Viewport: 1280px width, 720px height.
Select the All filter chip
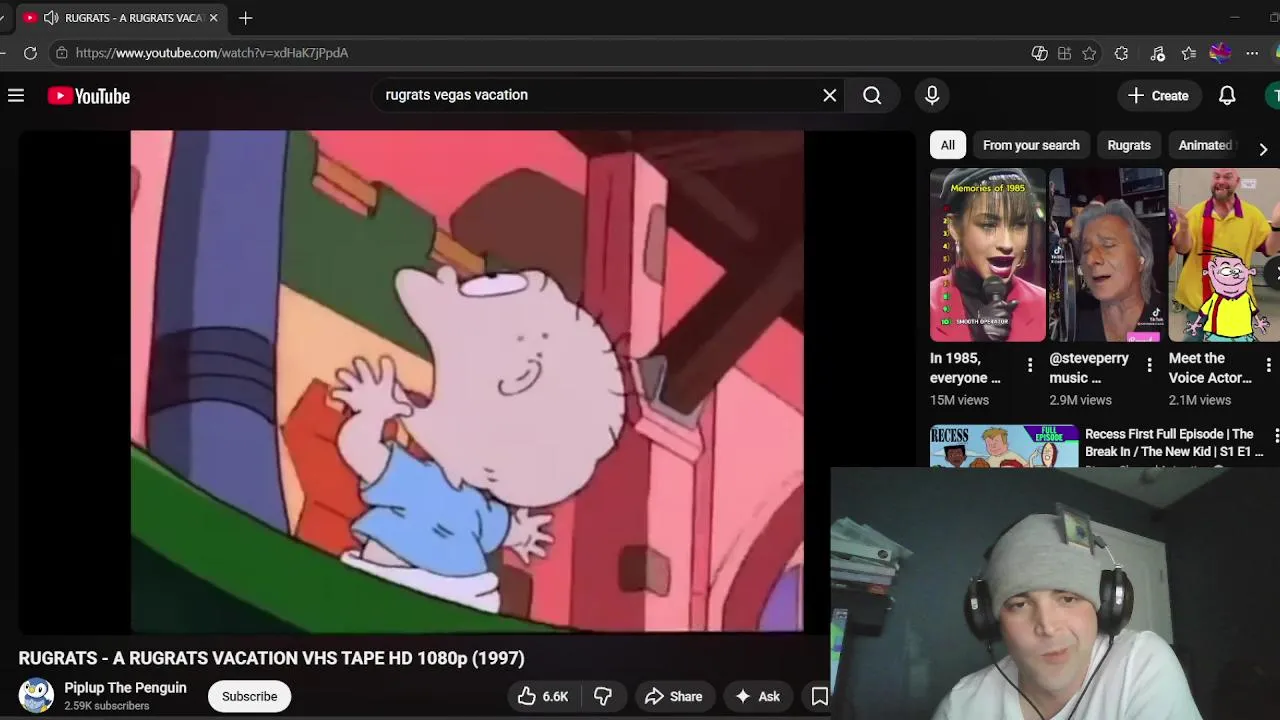click(947, 145)
